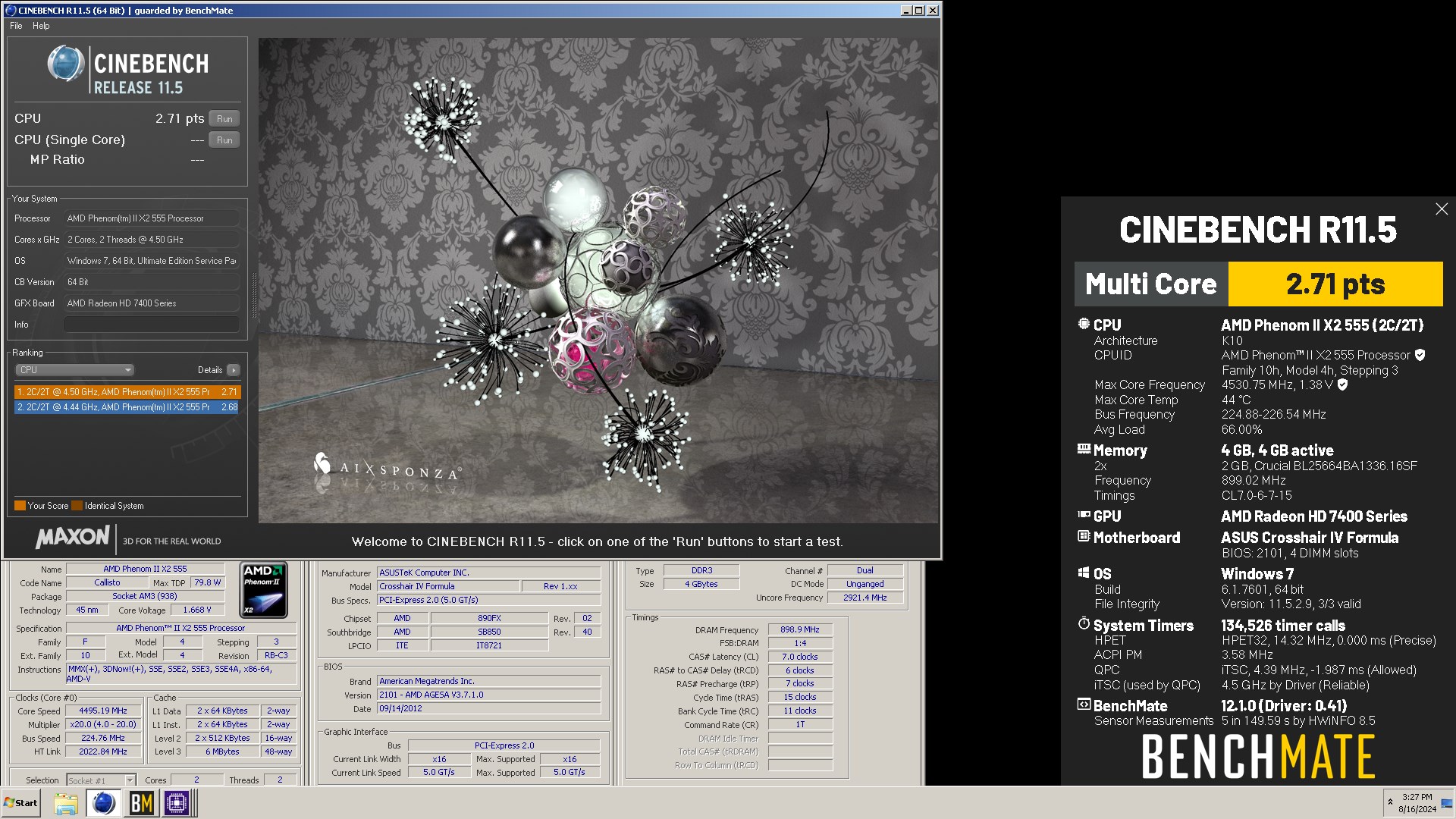This screenshot has width=1456, height=819.
Task: Close the BenchMate result overlay
Action: coord(1442,209)
